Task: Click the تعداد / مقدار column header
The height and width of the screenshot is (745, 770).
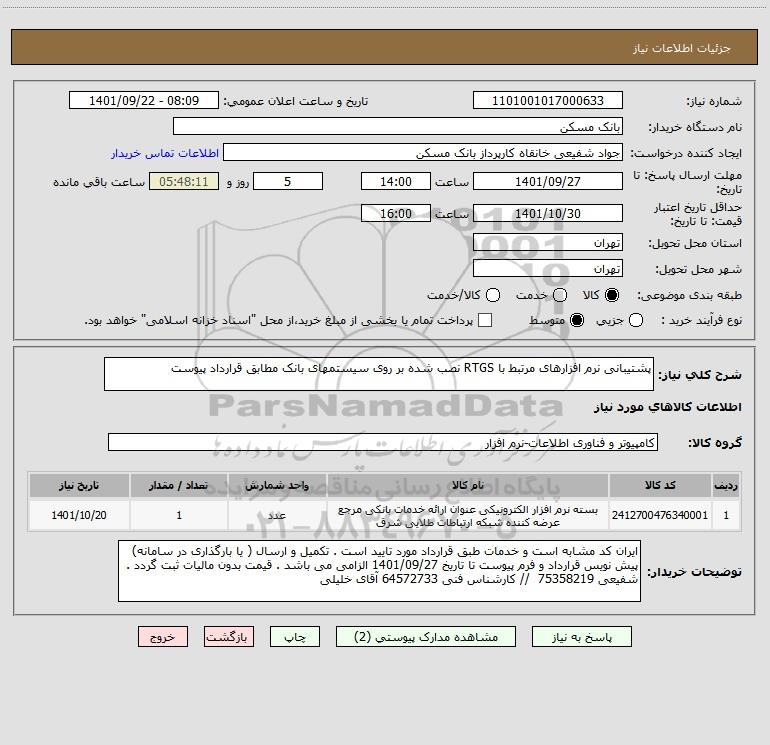Action: 179,485
